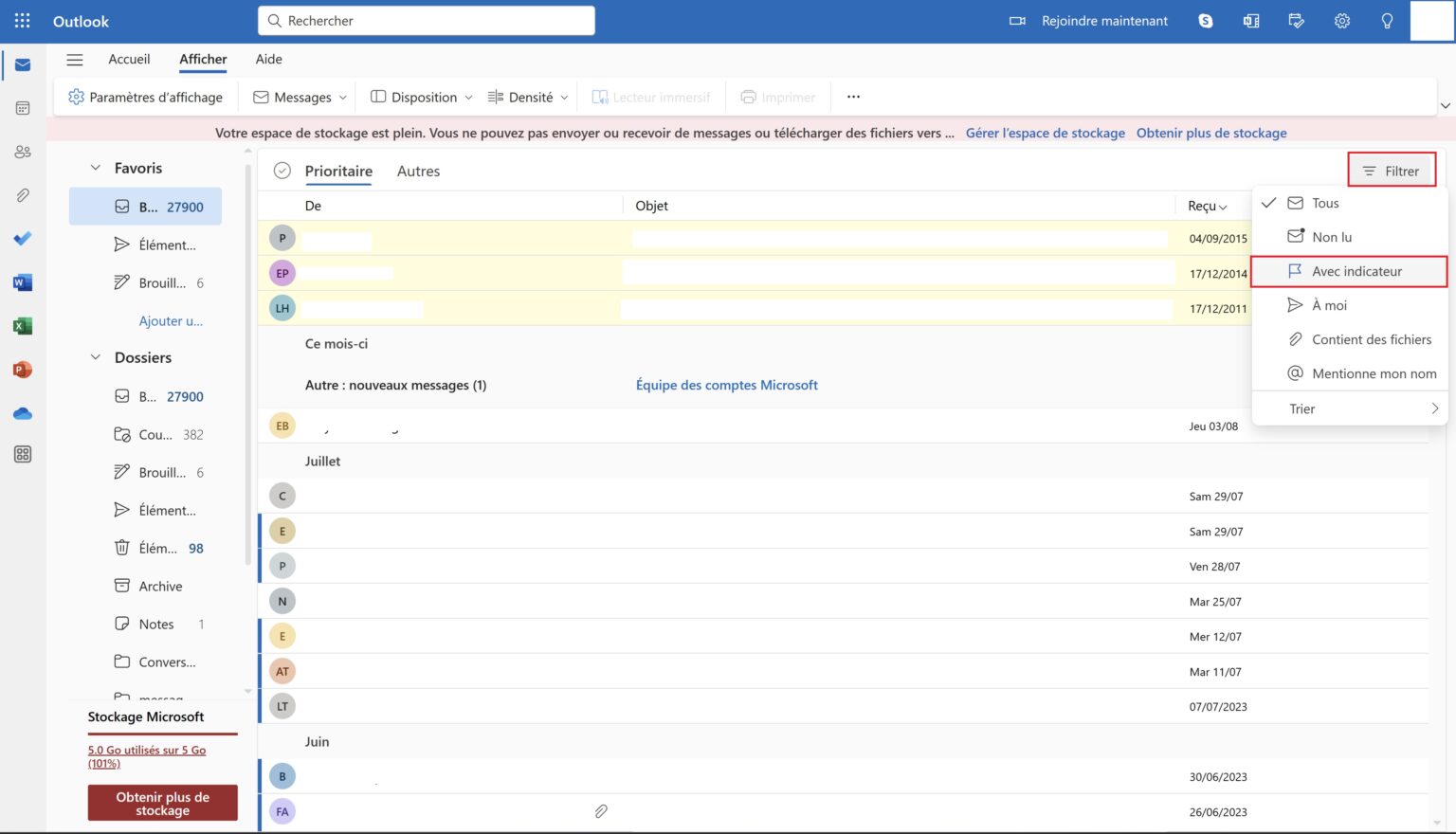This screenshot has width=1456, height=834.
Task: Open Skype from the top bar
Action: click(x=1205, y=20)
